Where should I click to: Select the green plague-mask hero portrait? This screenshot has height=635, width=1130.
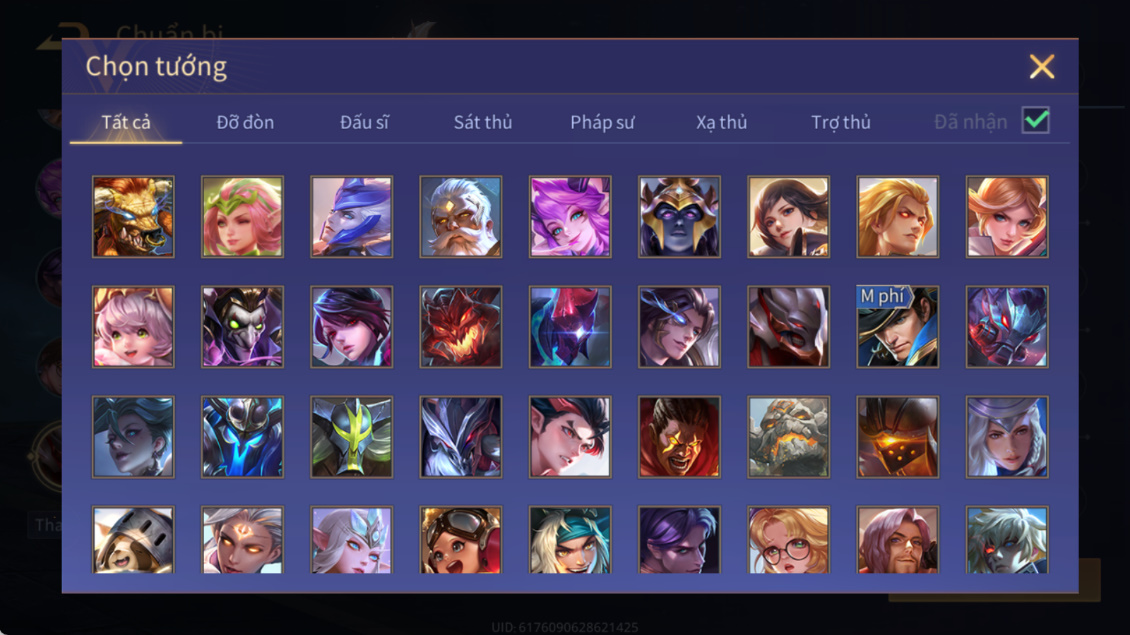[242, 327]
